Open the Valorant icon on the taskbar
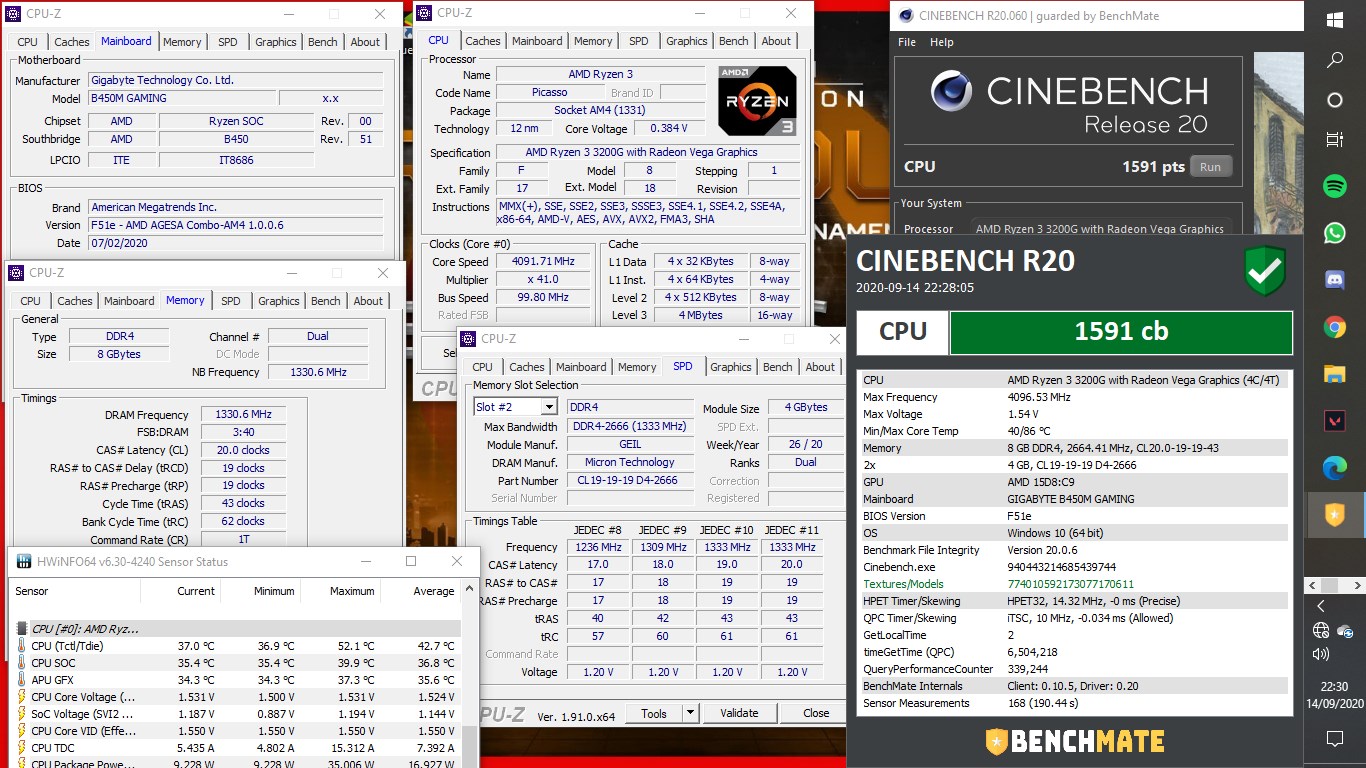This screenshot has width=1366, height=768. tap(1334, 421)
